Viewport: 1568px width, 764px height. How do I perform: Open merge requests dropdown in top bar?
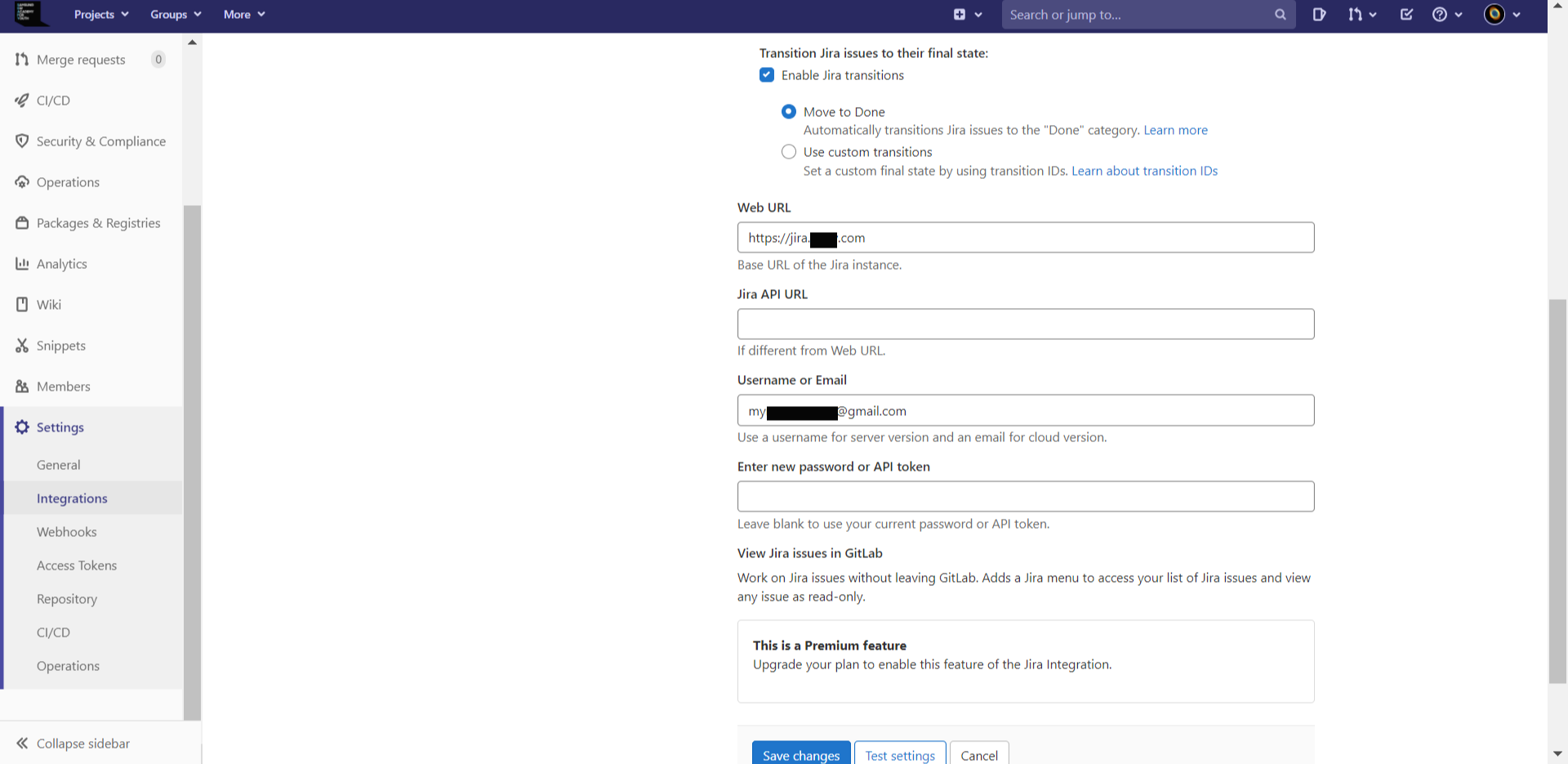[1362, 15]
